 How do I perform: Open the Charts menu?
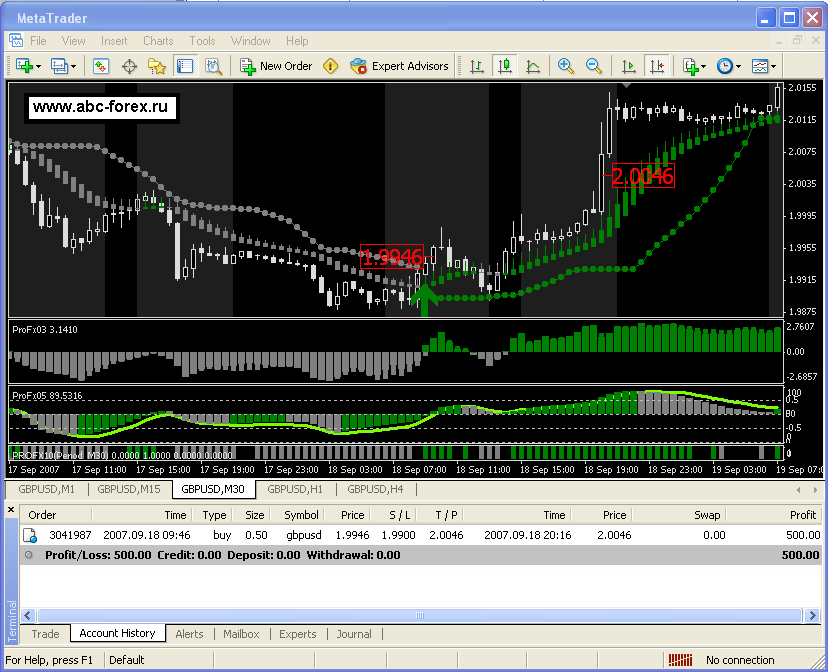tap(158, 41)
